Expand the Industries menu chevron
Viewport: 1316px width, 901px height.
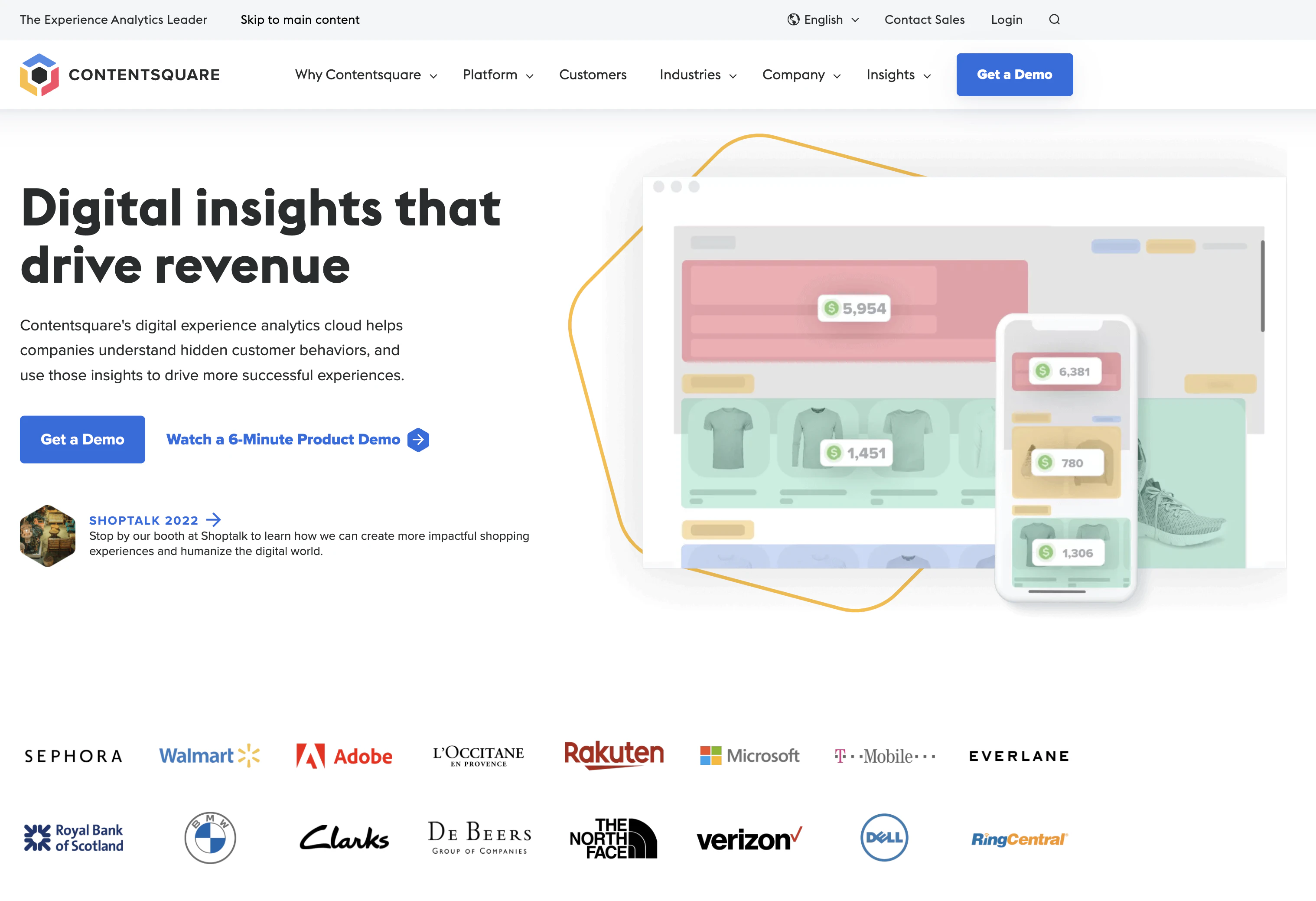coord(733,76)
